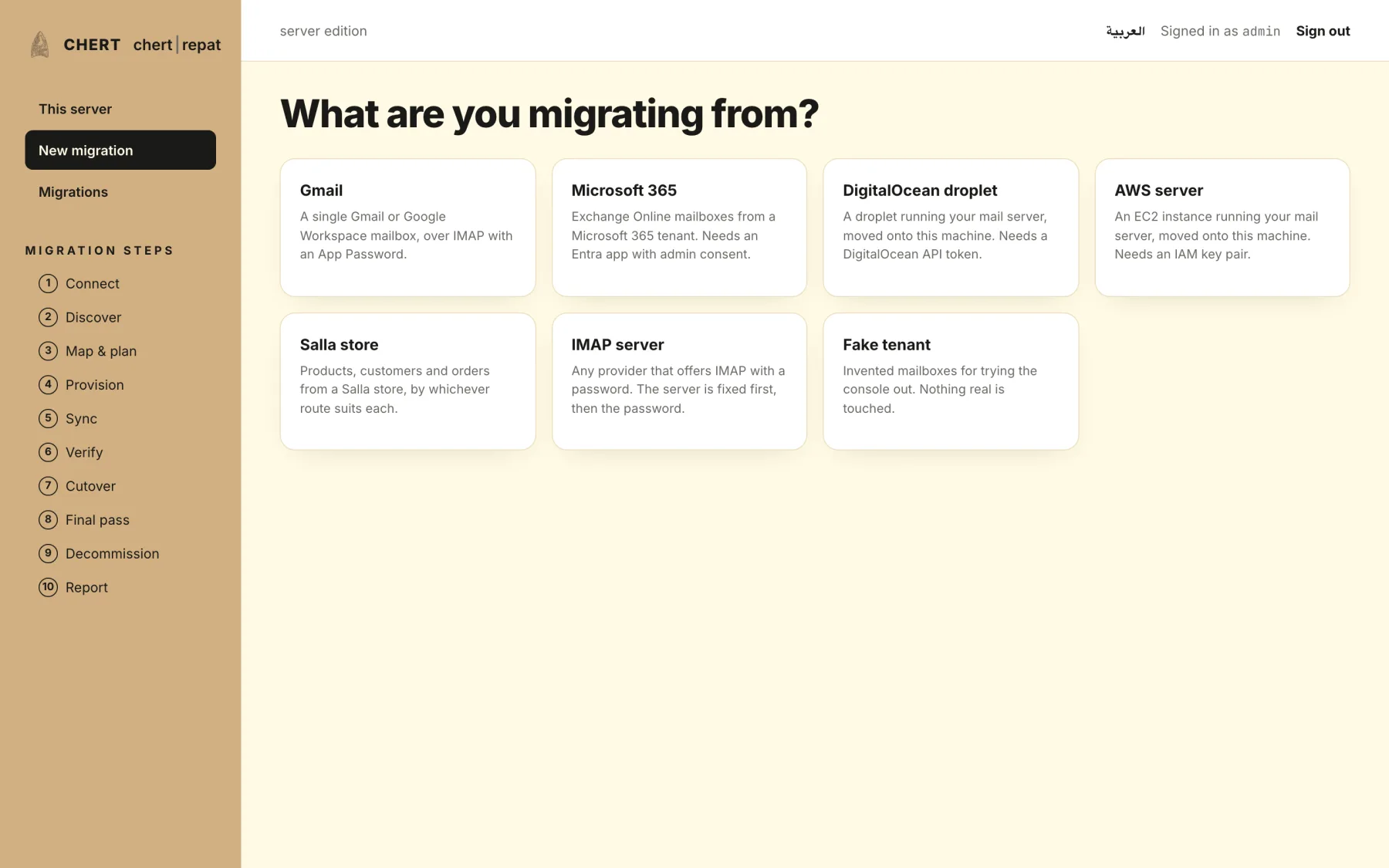Select the Fake tenant card

pos(951,381)
